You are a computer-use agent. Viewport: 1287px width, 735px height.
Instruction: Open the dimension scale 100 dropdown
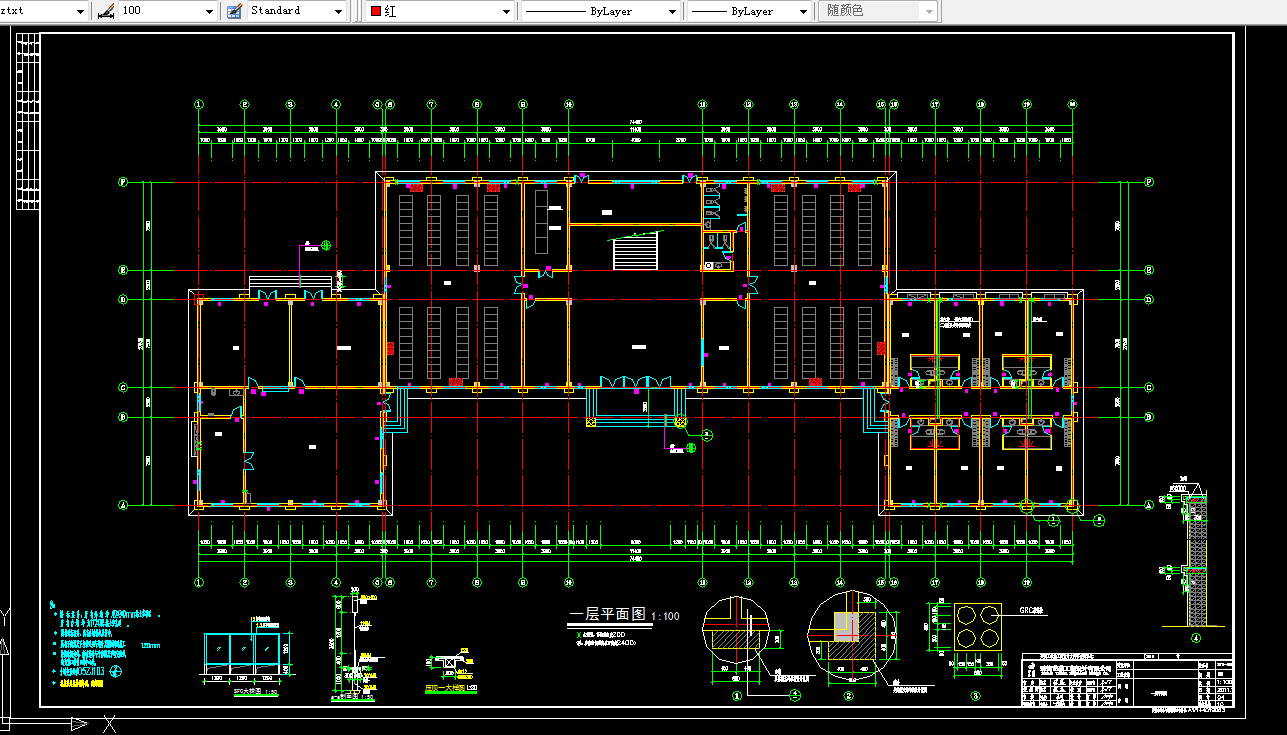[208, 11]
